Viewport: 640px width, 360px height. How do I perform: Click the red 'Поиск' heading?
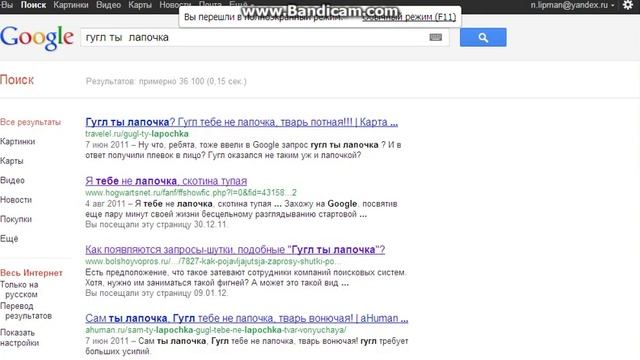click(x=17, y=80)
